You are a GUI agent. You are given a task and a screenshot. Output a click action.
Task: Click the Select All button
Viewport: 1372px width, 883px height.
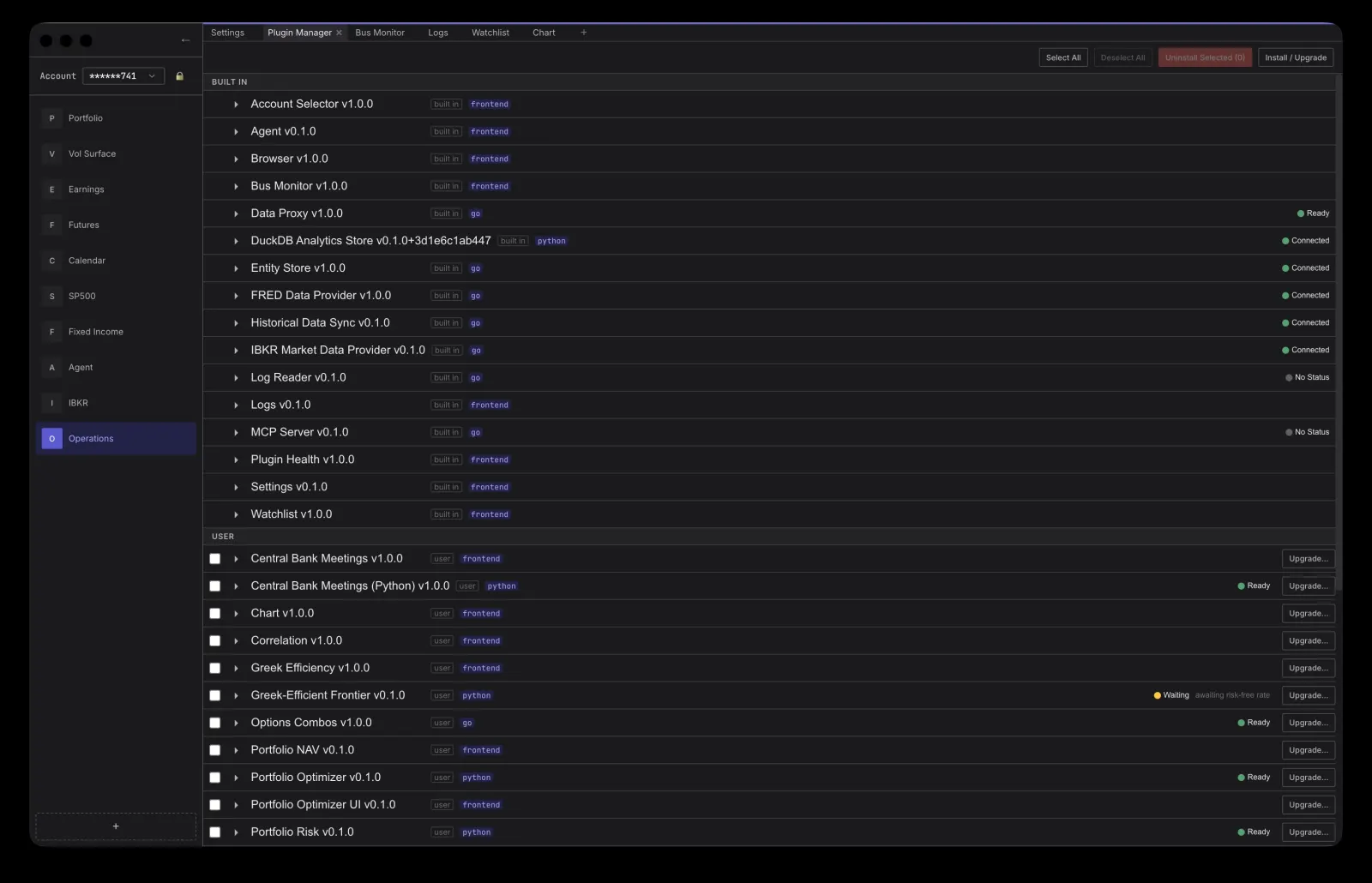[x=1063, y=57]
